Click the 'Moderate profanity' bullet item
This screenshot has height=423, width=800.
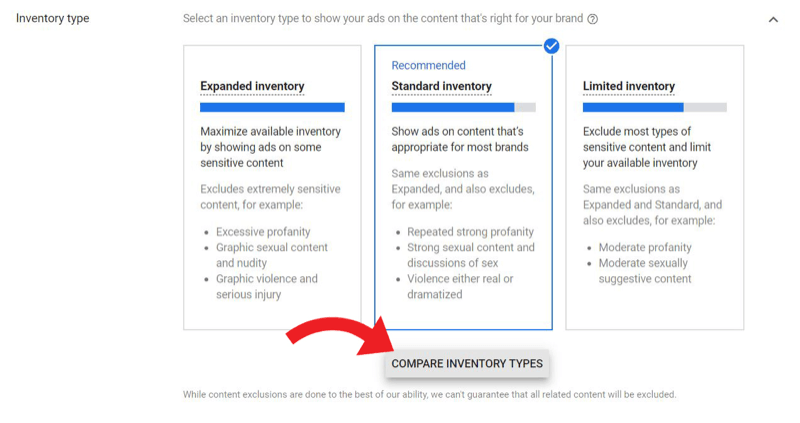(646, 247)
